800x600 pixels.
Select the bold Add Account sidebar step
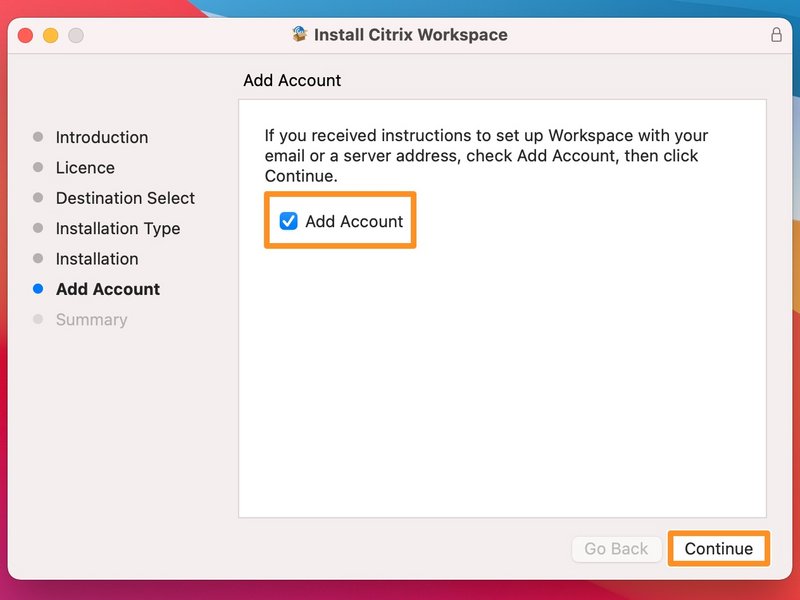[108, 289]
